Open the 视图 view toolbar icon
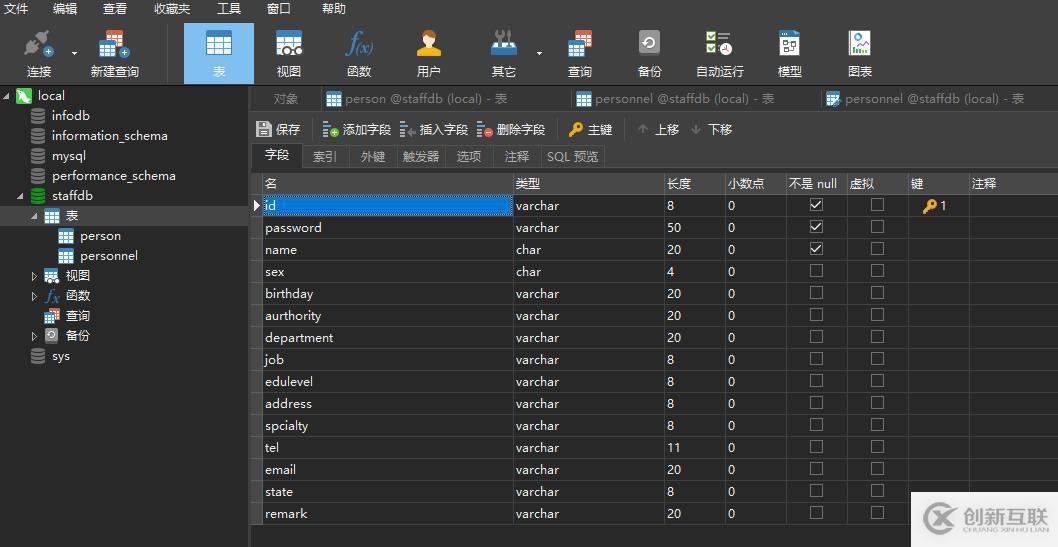This screenshot has width=1058, height=547. 289,53
